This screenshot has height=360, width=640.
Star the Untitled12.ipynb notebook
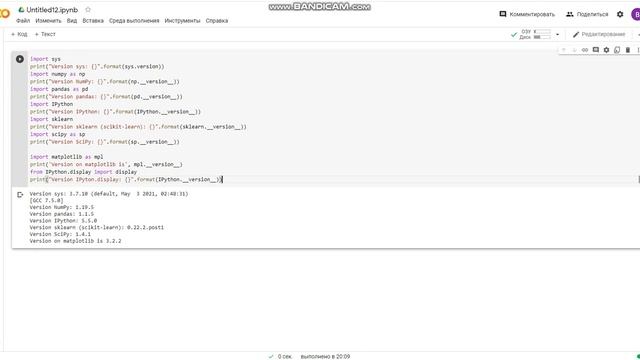tap(88, 9)
